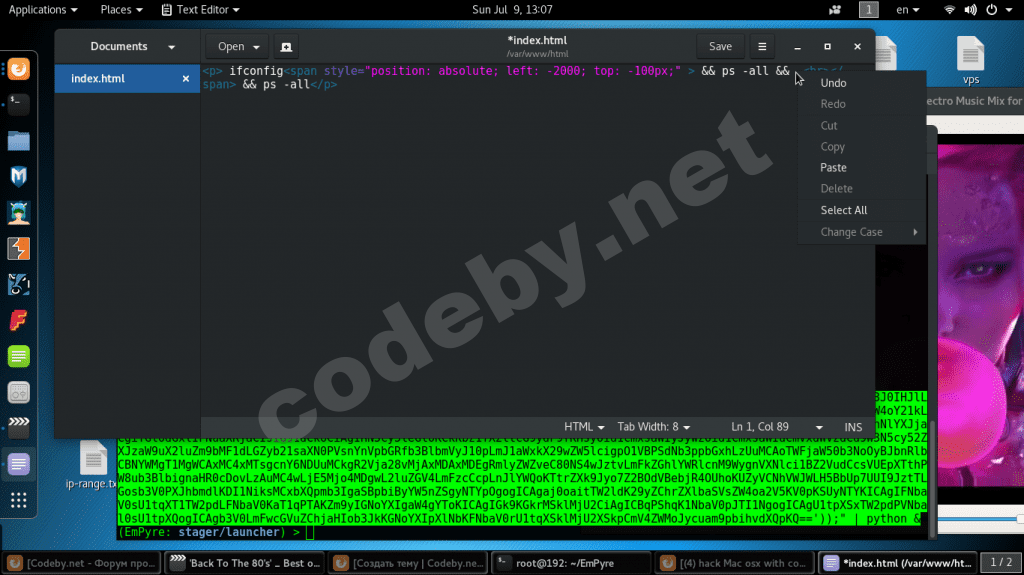Expand the Documents panel dropdown

171,47
